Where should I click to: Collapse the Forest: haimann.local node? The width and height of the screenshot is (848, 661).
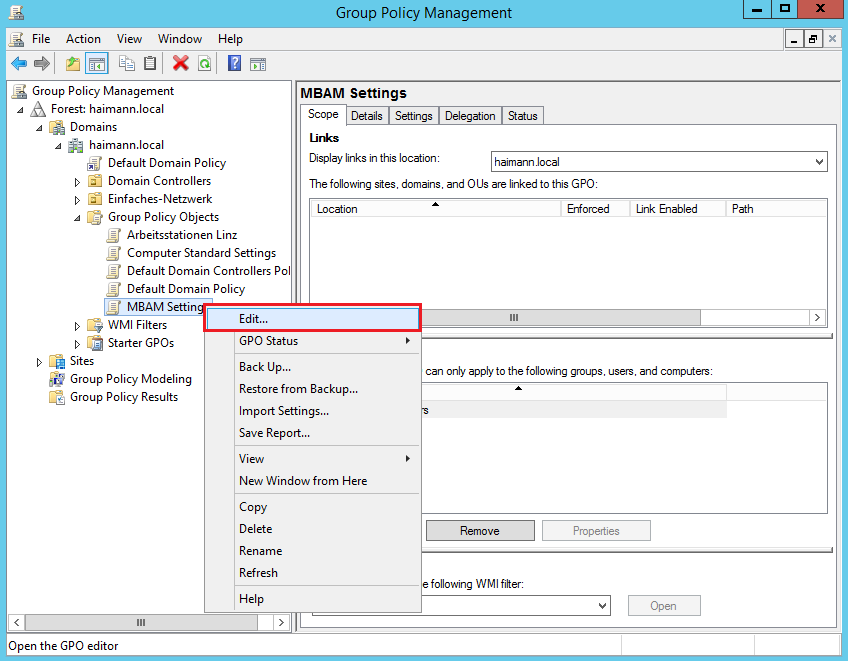(x=21, y=110)
